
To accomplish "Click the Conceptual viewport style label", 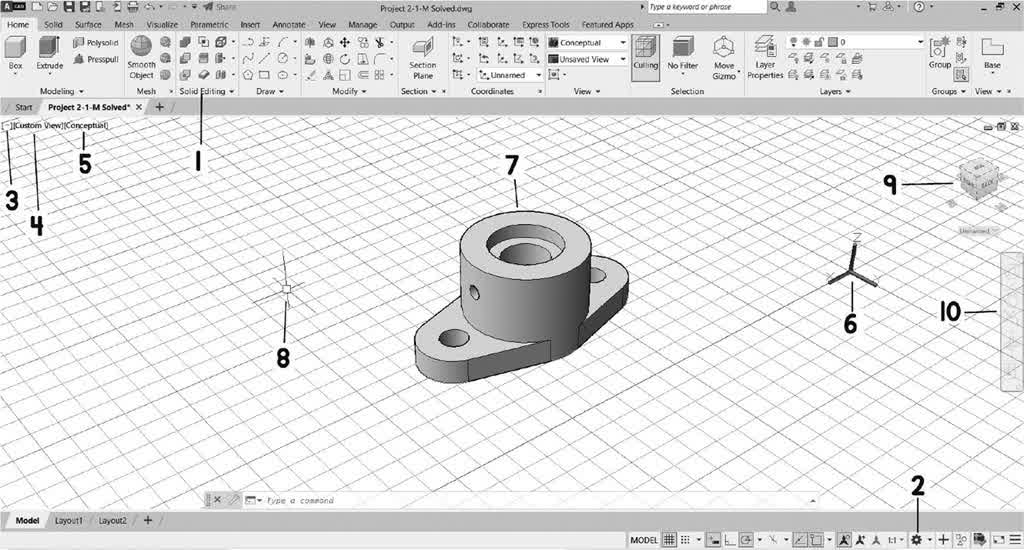I will [86, 125].
